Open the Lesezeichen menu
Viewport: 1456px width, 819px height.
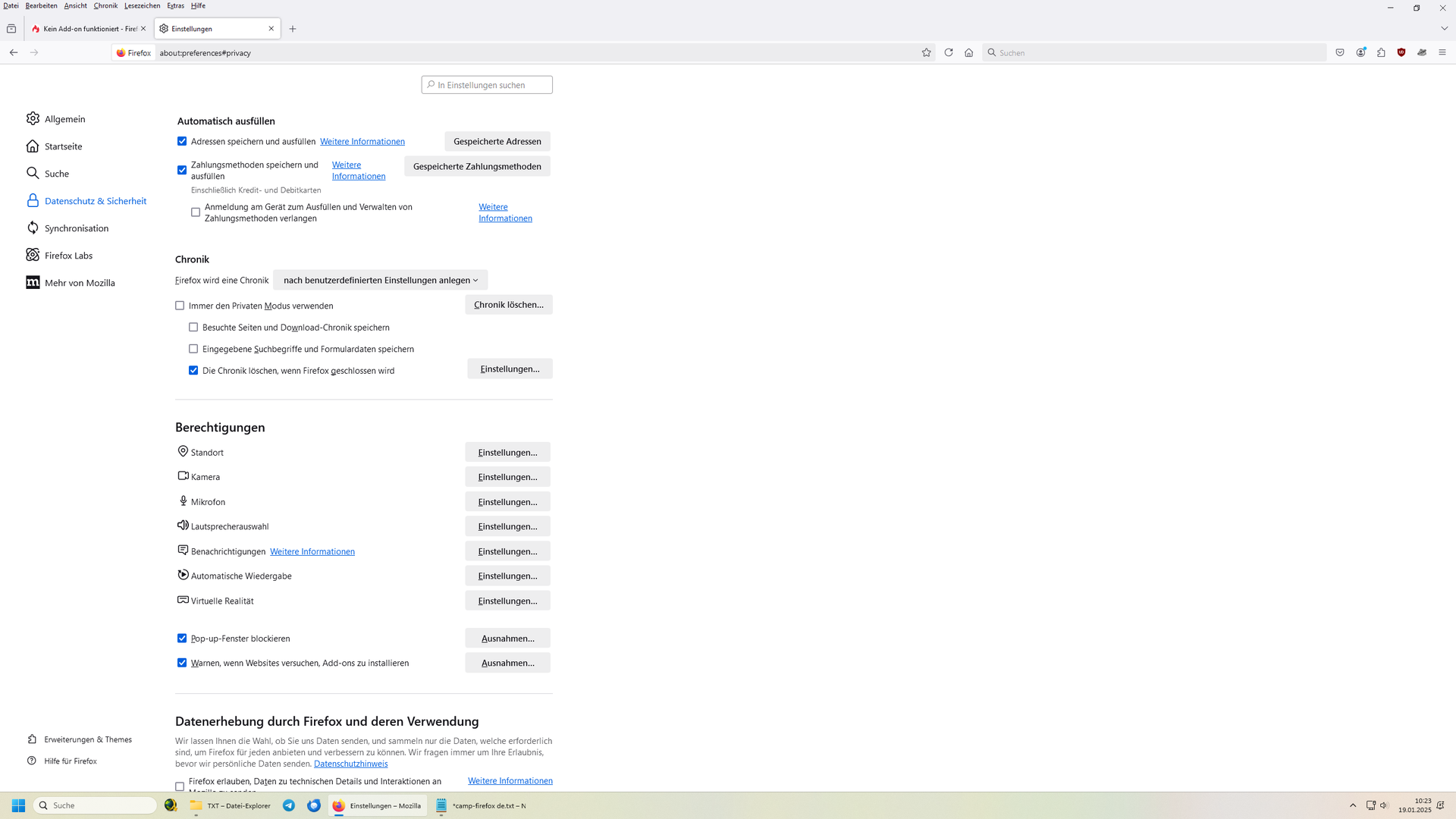click(142, 5)
